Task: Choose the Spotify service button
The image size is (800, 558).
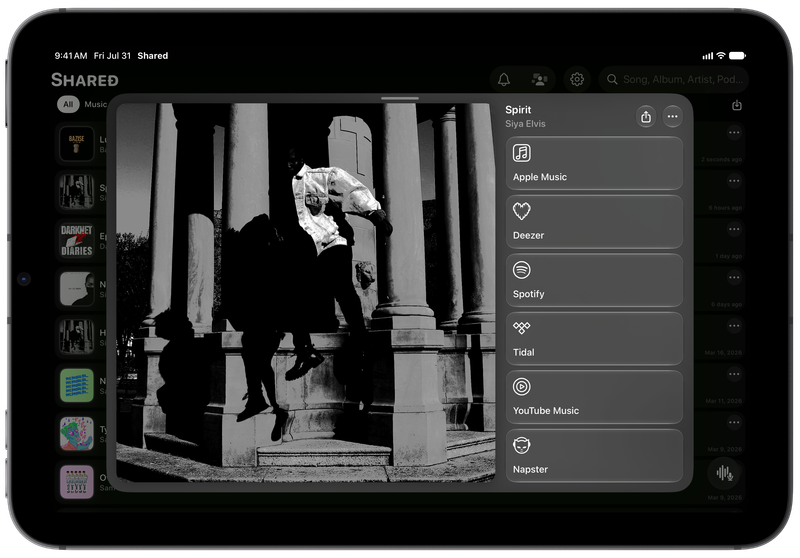Action: (594, 280)
